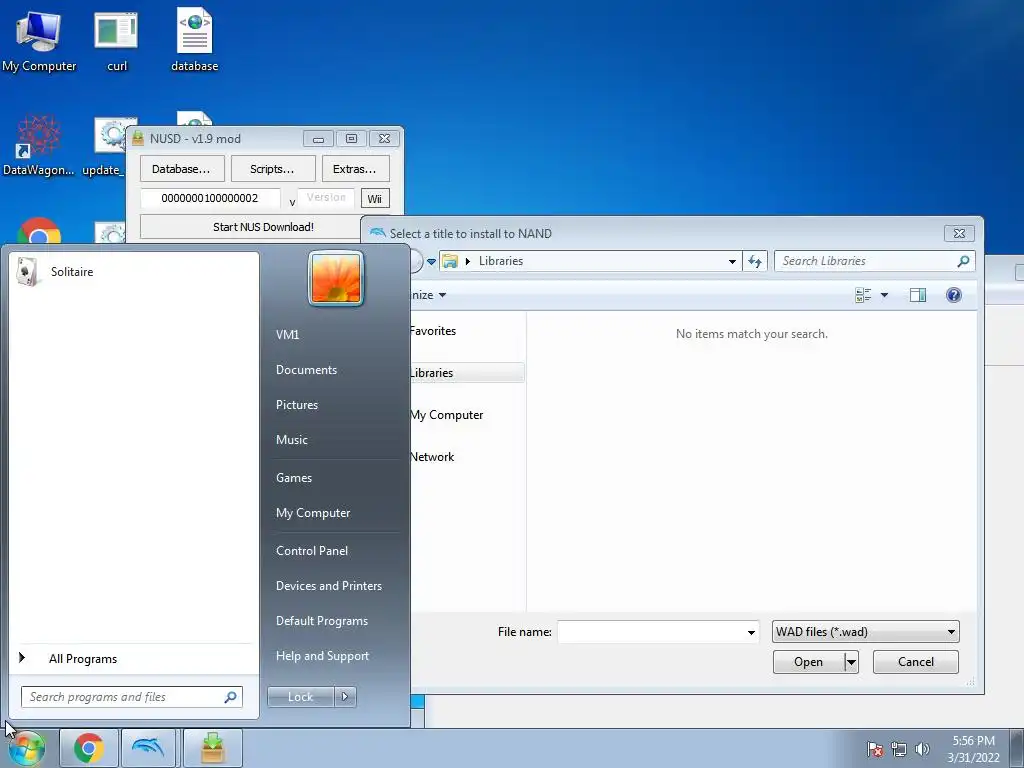Click the user account picture in Start menu
Screen dimensions: 1024x768
pyautogui.click(x=336, y=279)
